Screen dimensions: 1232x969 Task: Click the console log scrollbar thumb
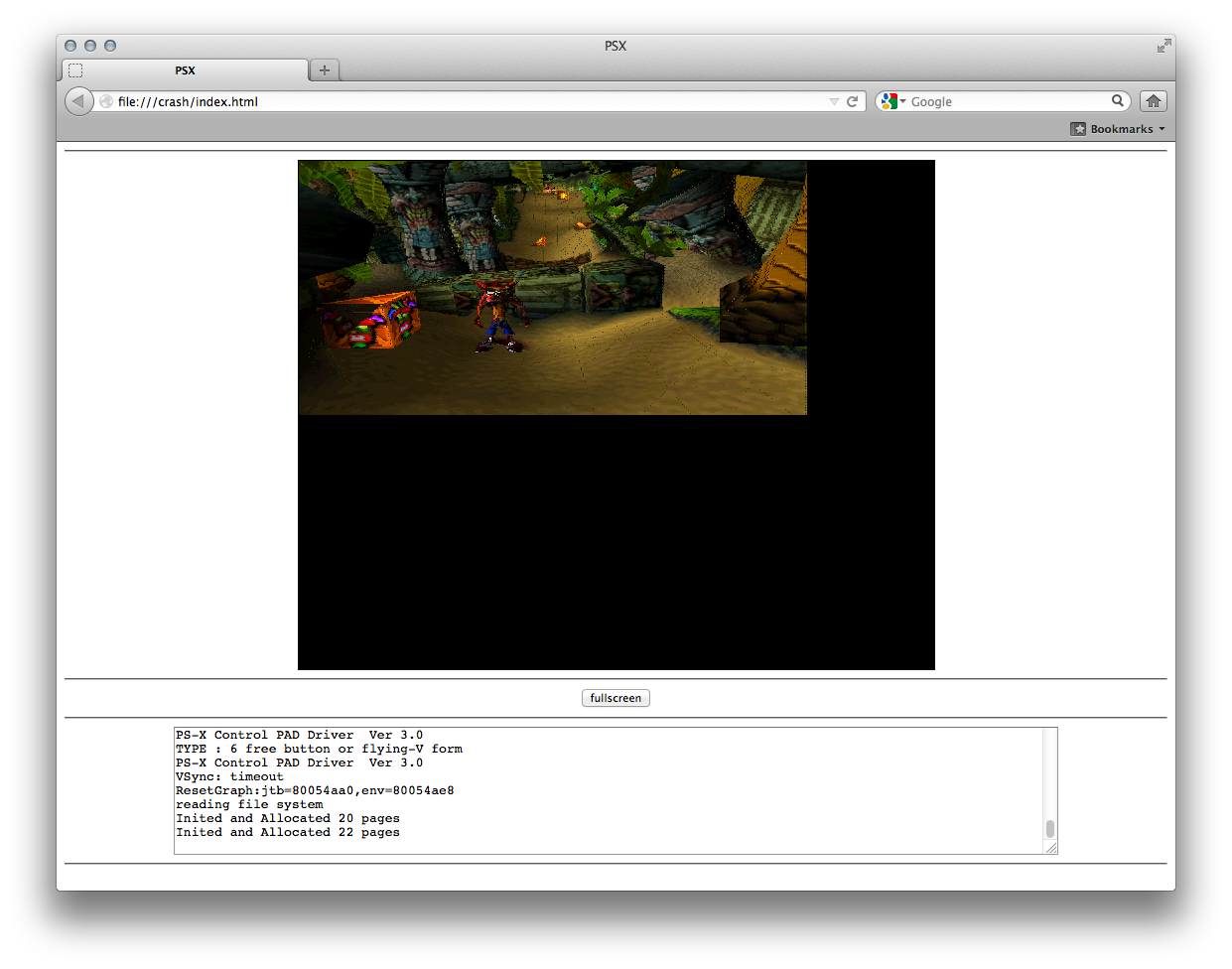1050,829
